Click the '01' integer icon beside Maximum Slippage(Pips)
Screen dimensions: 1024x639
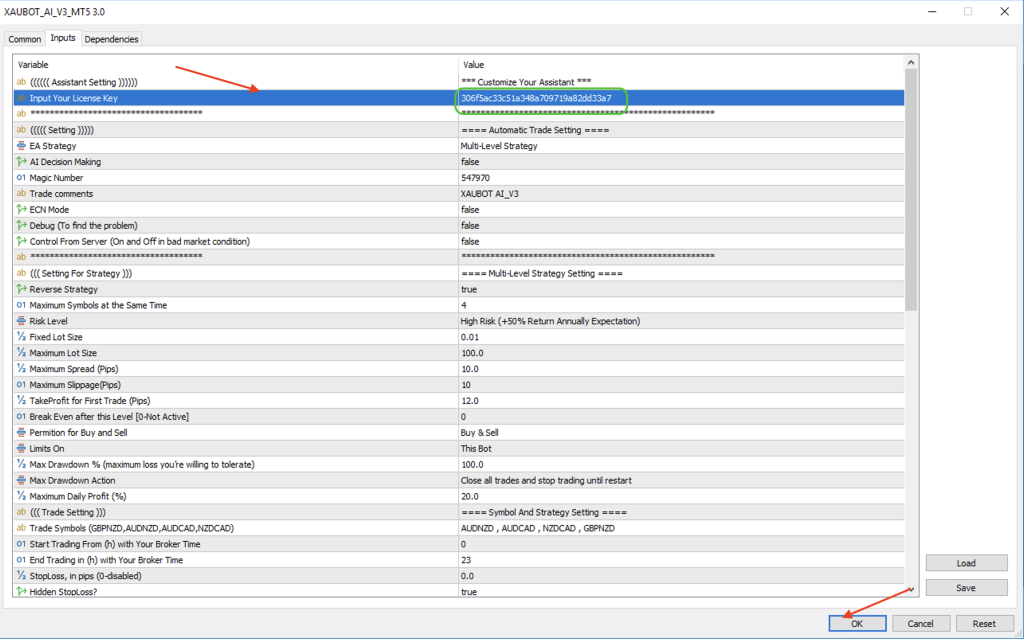click(19, 385)
